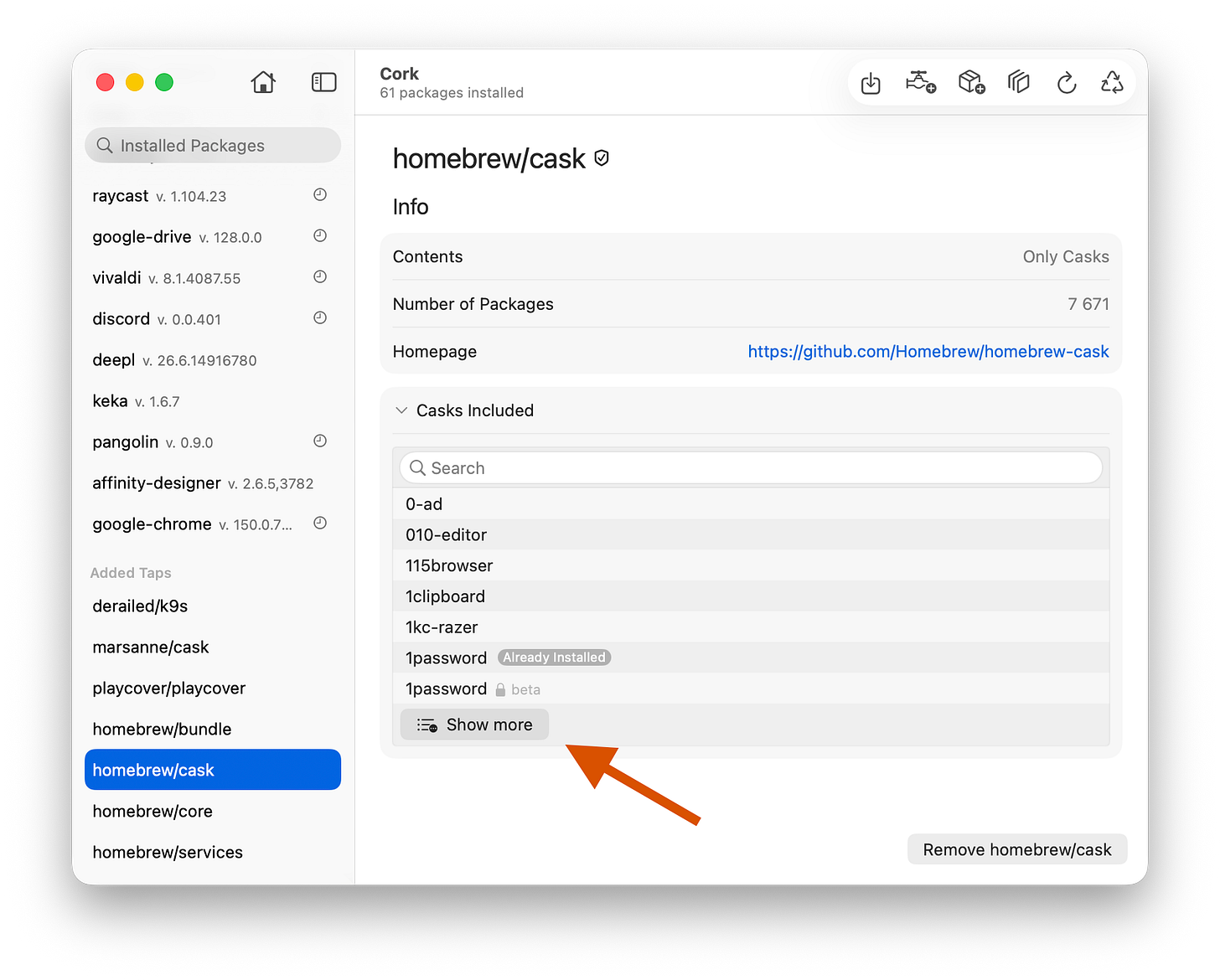Click the clock icon next to google-chrome

point(320,524)
